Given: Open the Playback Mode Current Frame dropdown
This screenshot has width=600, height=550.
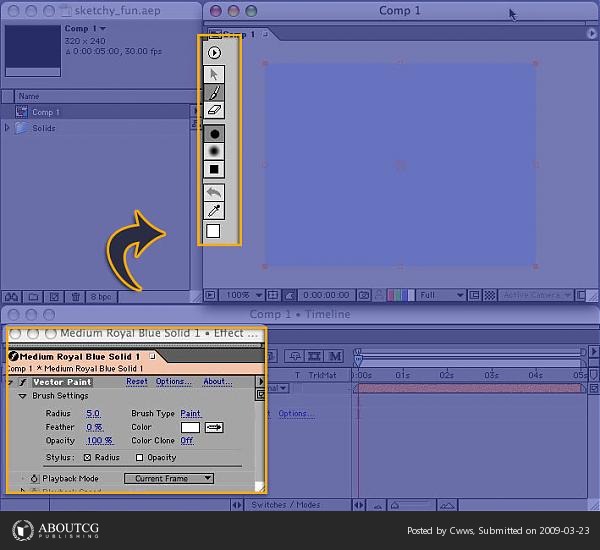Looking at the screenshot, I should pyautogui.click(x=169, y=478).
